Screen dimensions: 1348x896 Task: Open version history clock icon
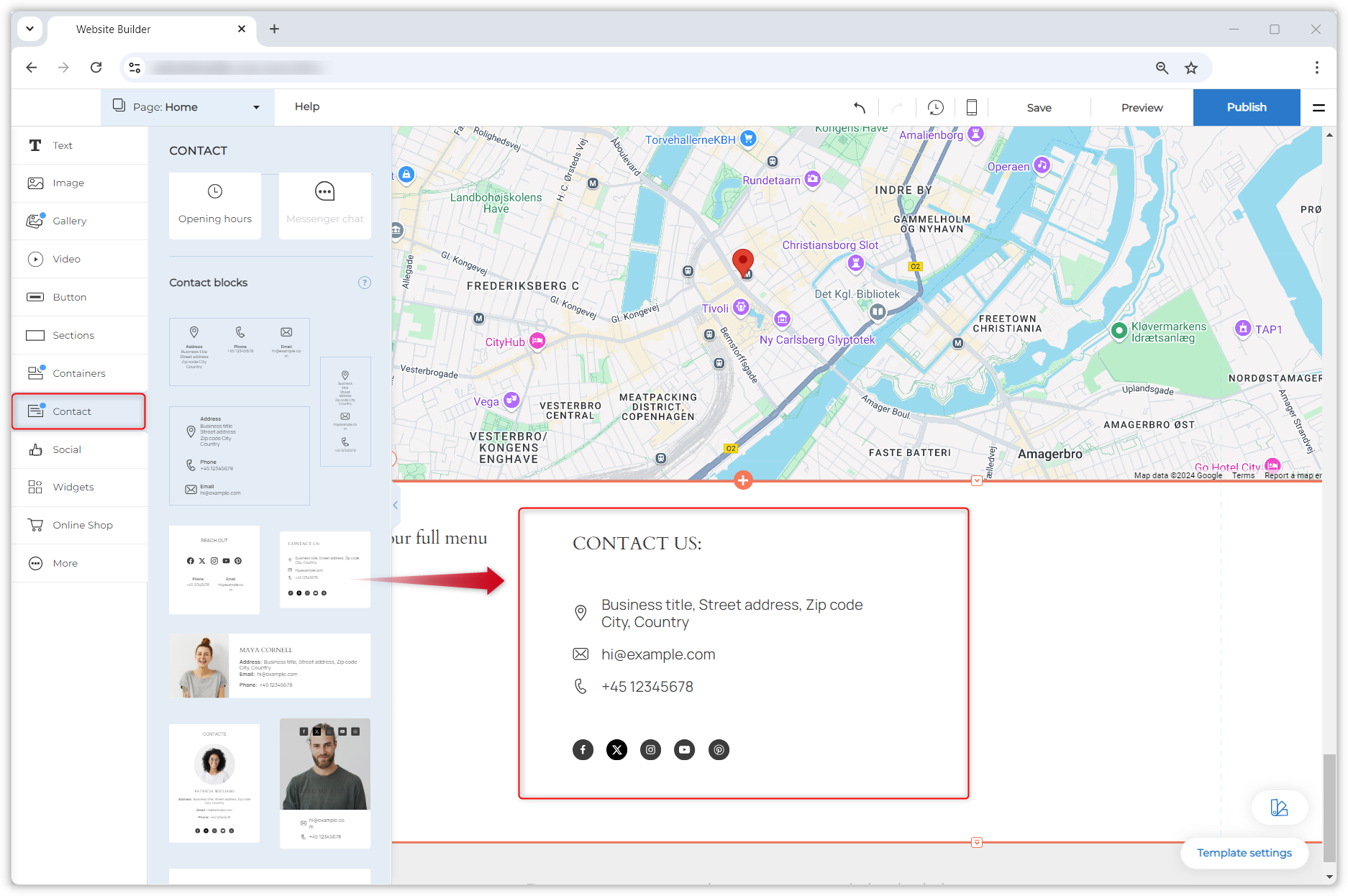(935, 108)
